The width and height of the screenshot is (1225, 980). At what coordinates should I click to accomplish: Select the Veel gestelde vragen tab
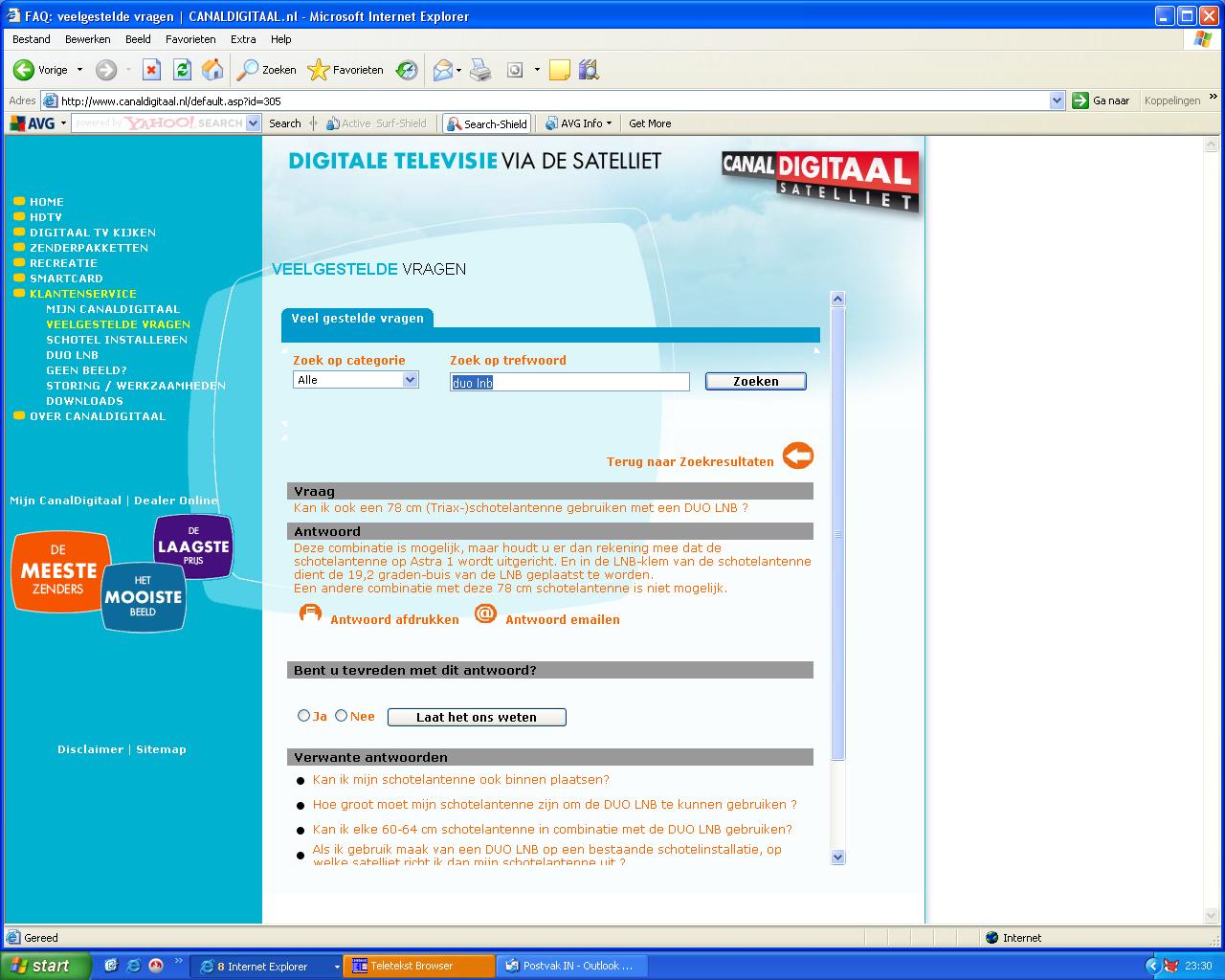click(357, 318)
